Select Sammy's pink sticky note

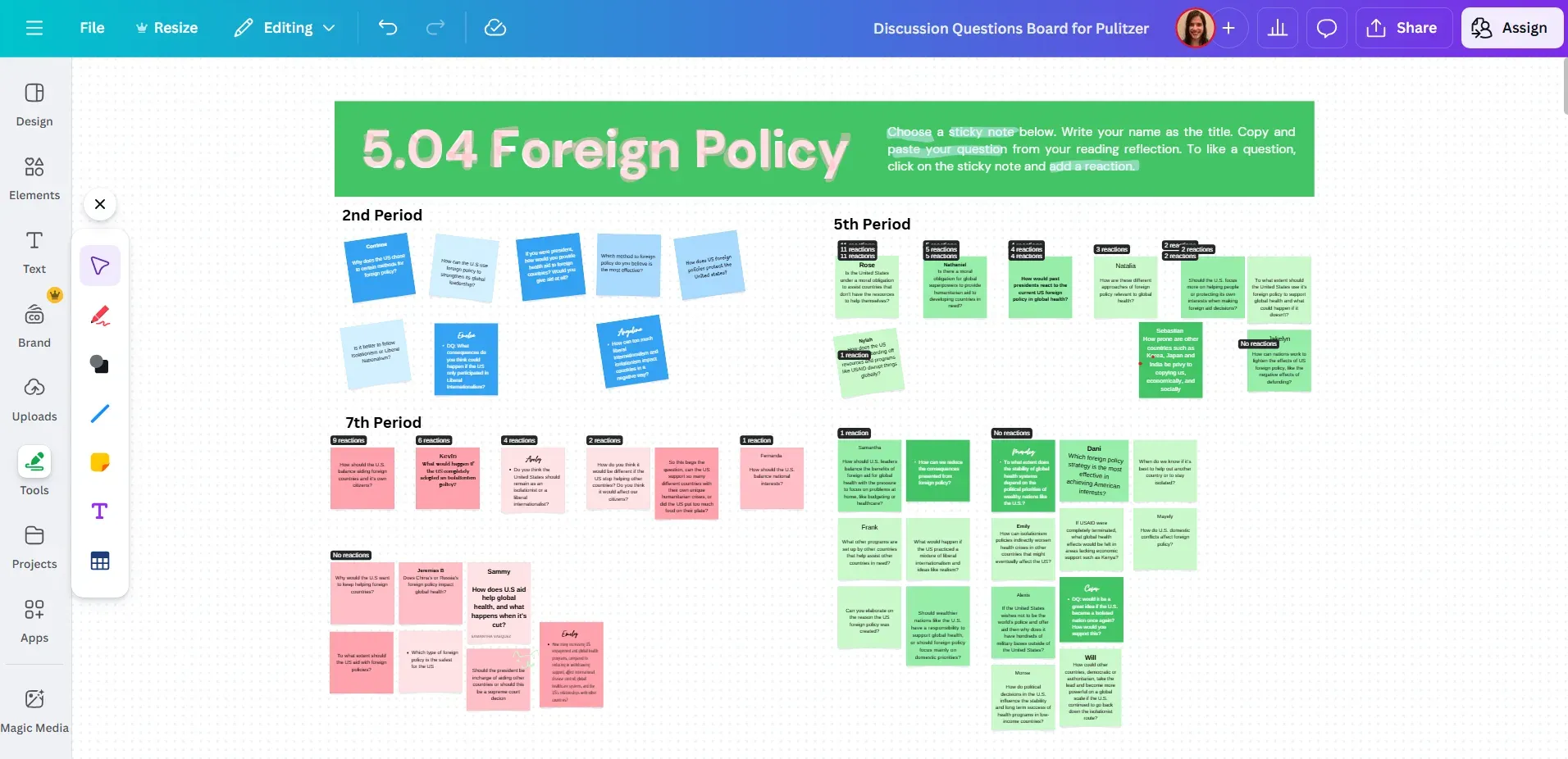[x=499, y=604]
